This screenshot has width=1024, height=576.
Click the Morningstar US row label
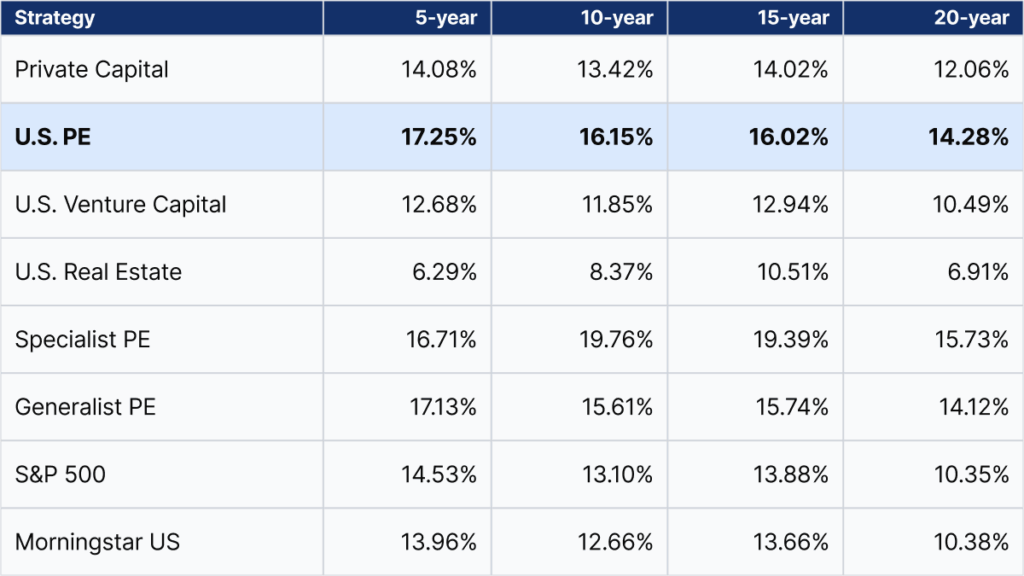(x=97, y=542)
